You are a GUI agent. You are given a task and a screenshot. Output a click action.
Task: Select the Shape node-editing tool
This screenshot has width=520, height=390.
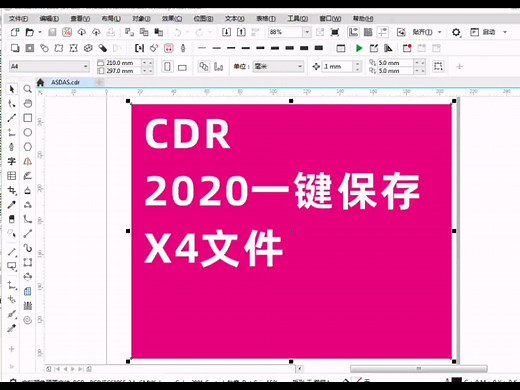click(12, 104)
